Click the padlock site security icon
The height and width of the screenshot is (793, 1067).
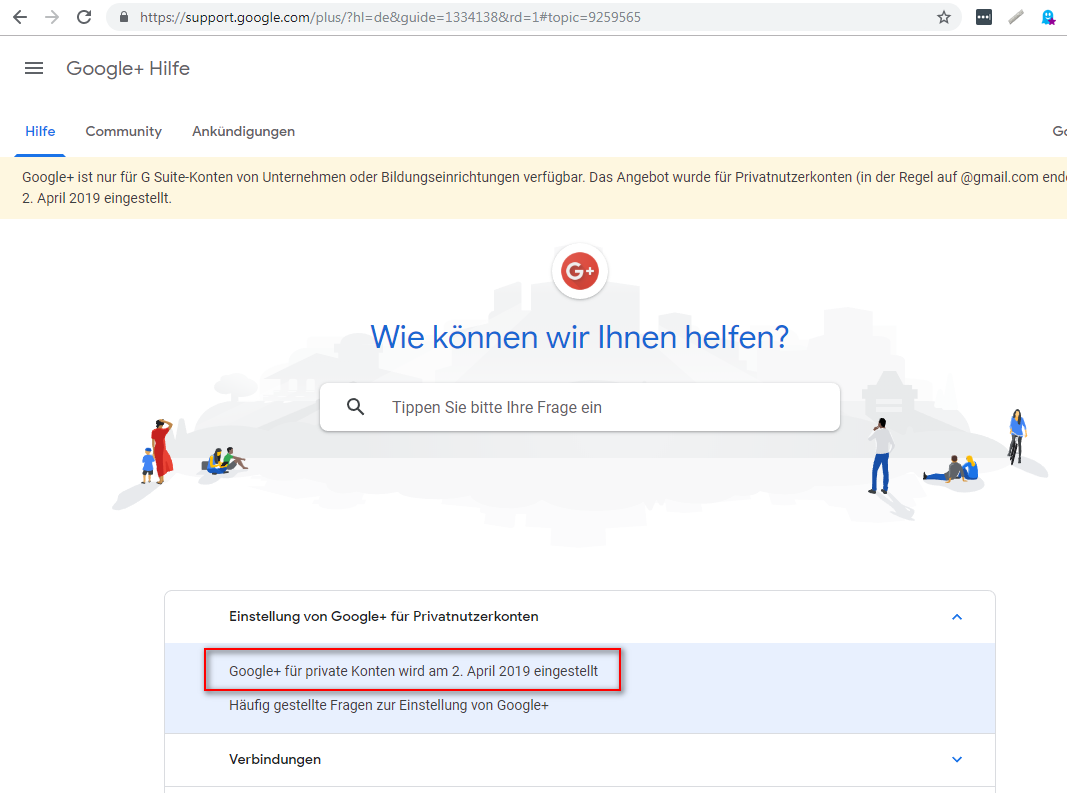click(x=124, y=17)
